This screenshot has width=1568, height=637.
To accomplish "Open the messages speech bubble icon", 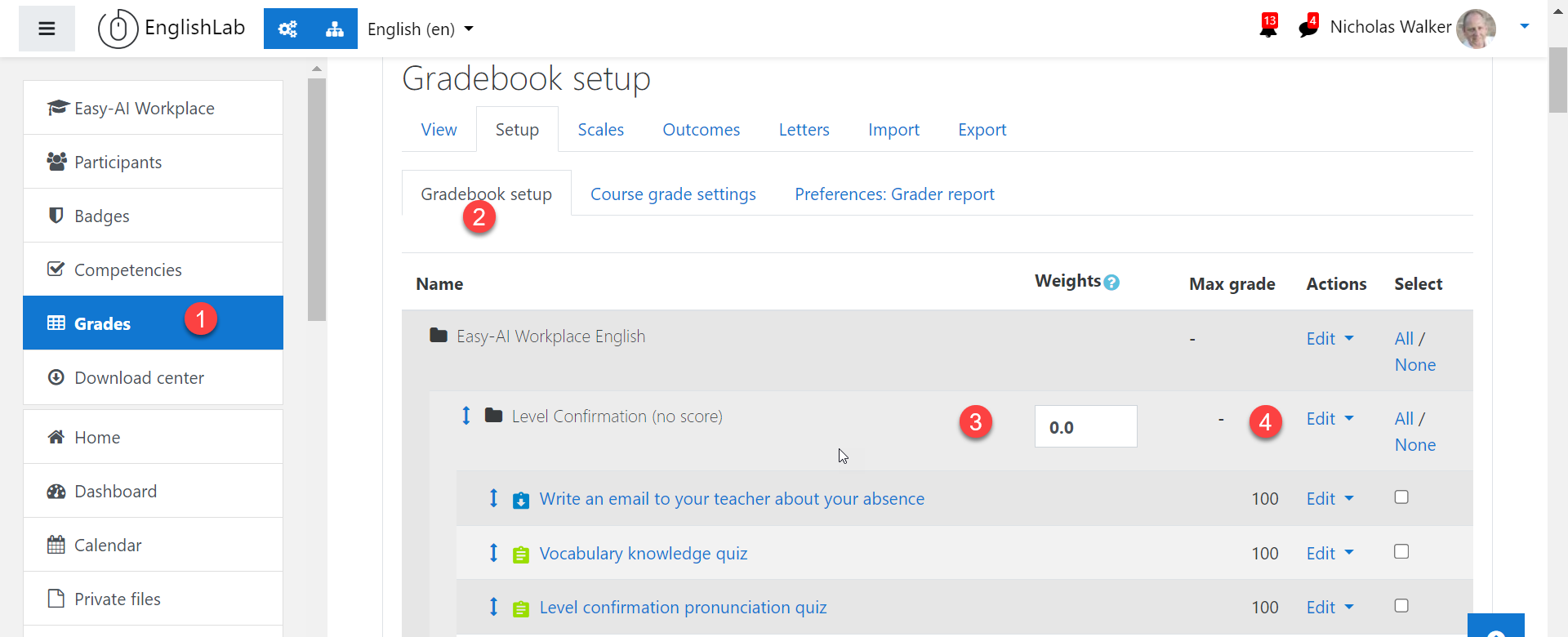I will 1308,27.
